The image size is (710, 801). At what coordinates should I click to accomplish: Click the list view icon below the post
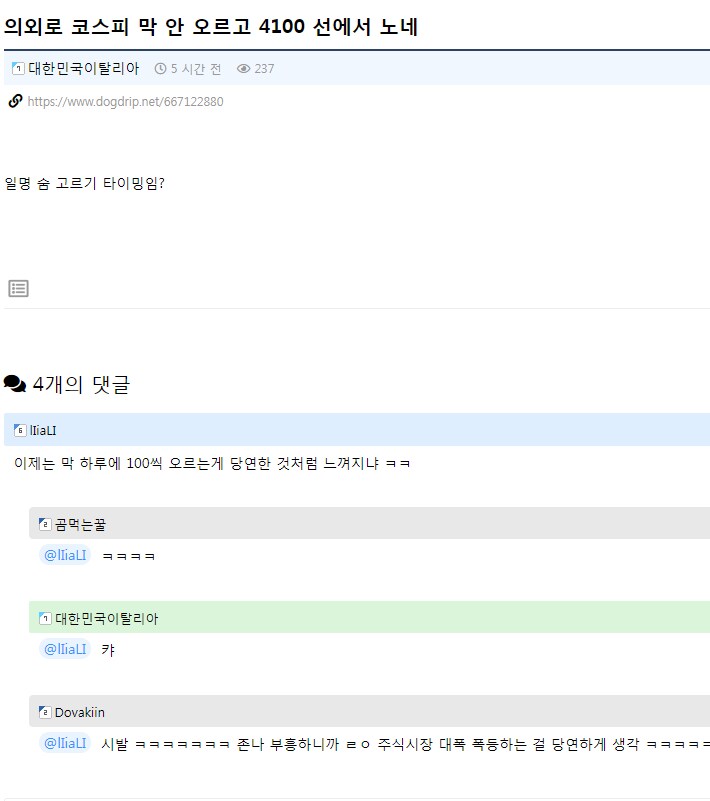coord(18,289)
